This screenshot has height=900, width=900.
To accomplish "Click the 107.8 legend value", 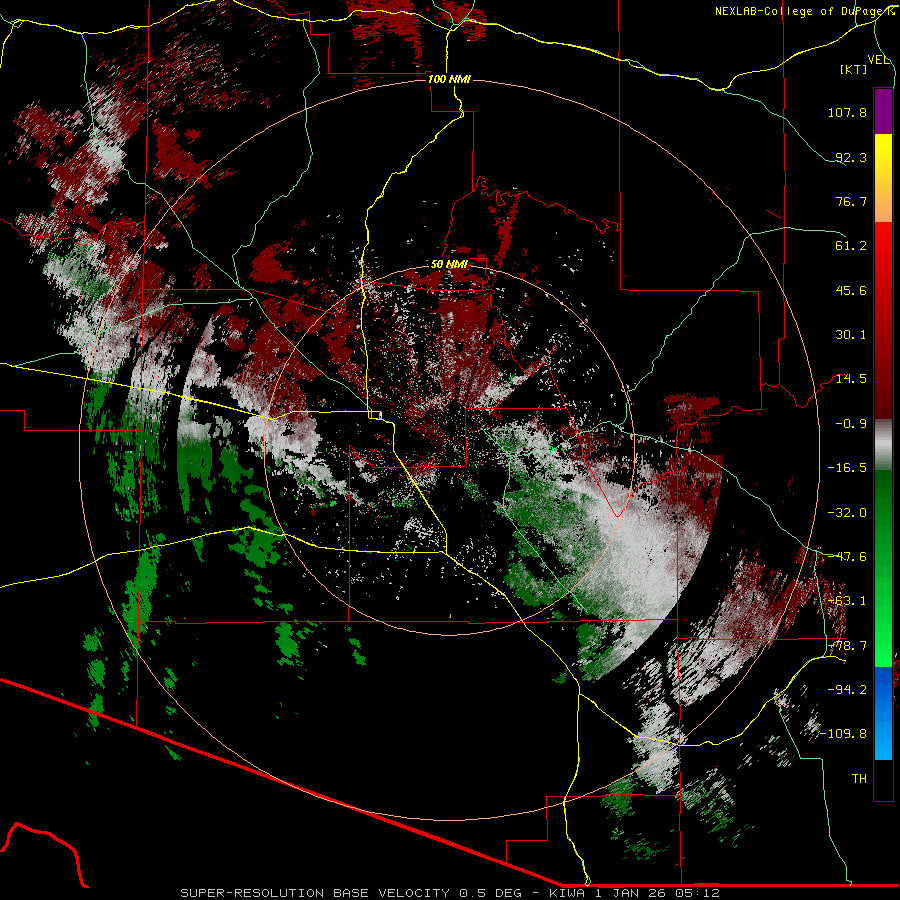I will click(847, 112).
